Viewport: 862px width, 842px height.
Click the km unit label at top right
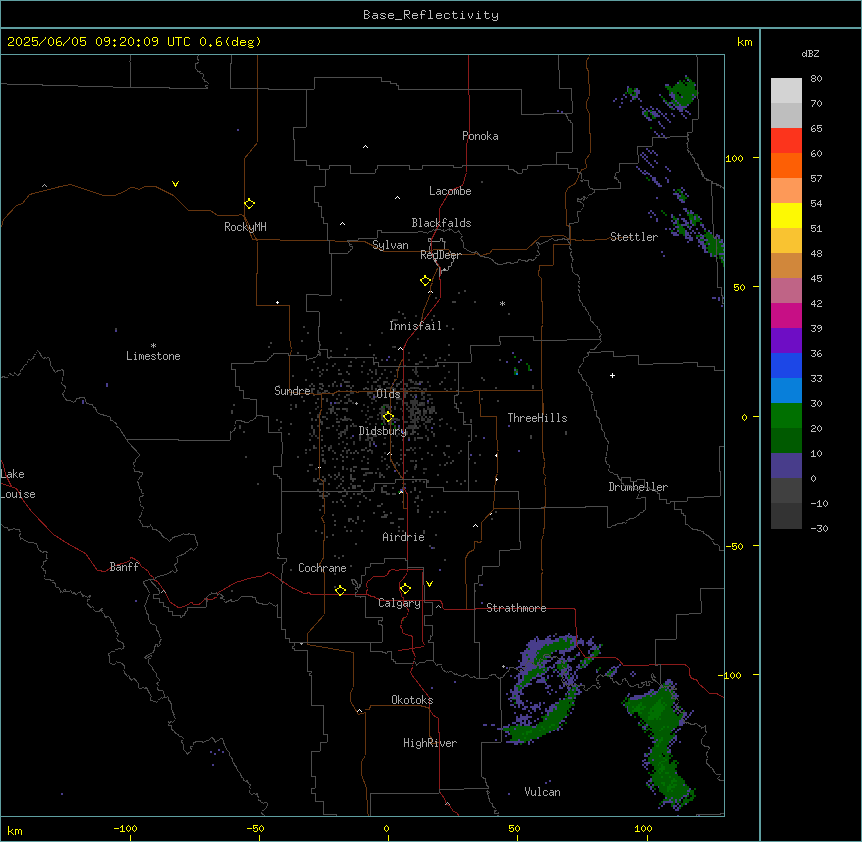(744, 42)
